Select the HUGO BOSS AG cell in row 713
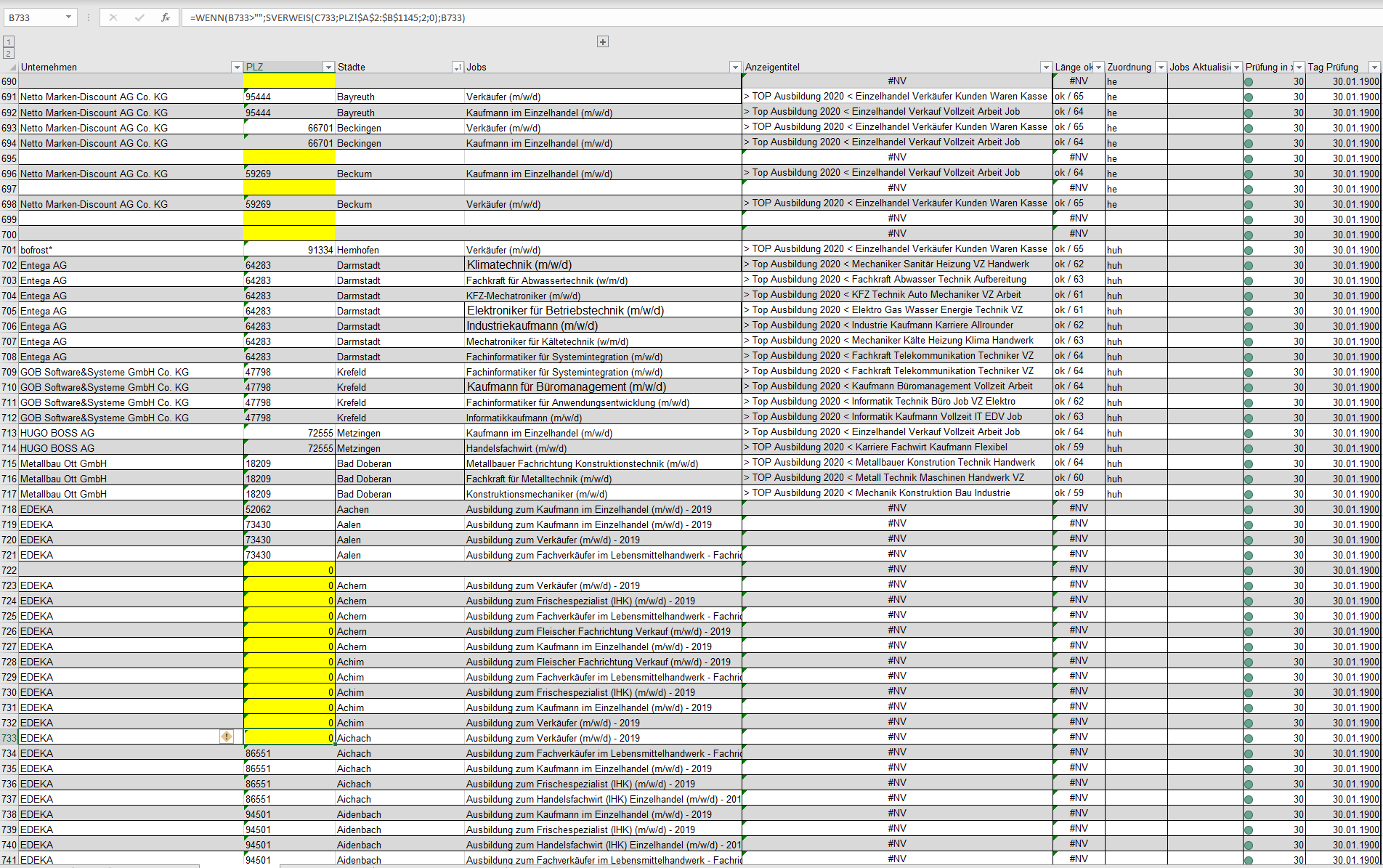The image size is (1383, 868). 131,433
